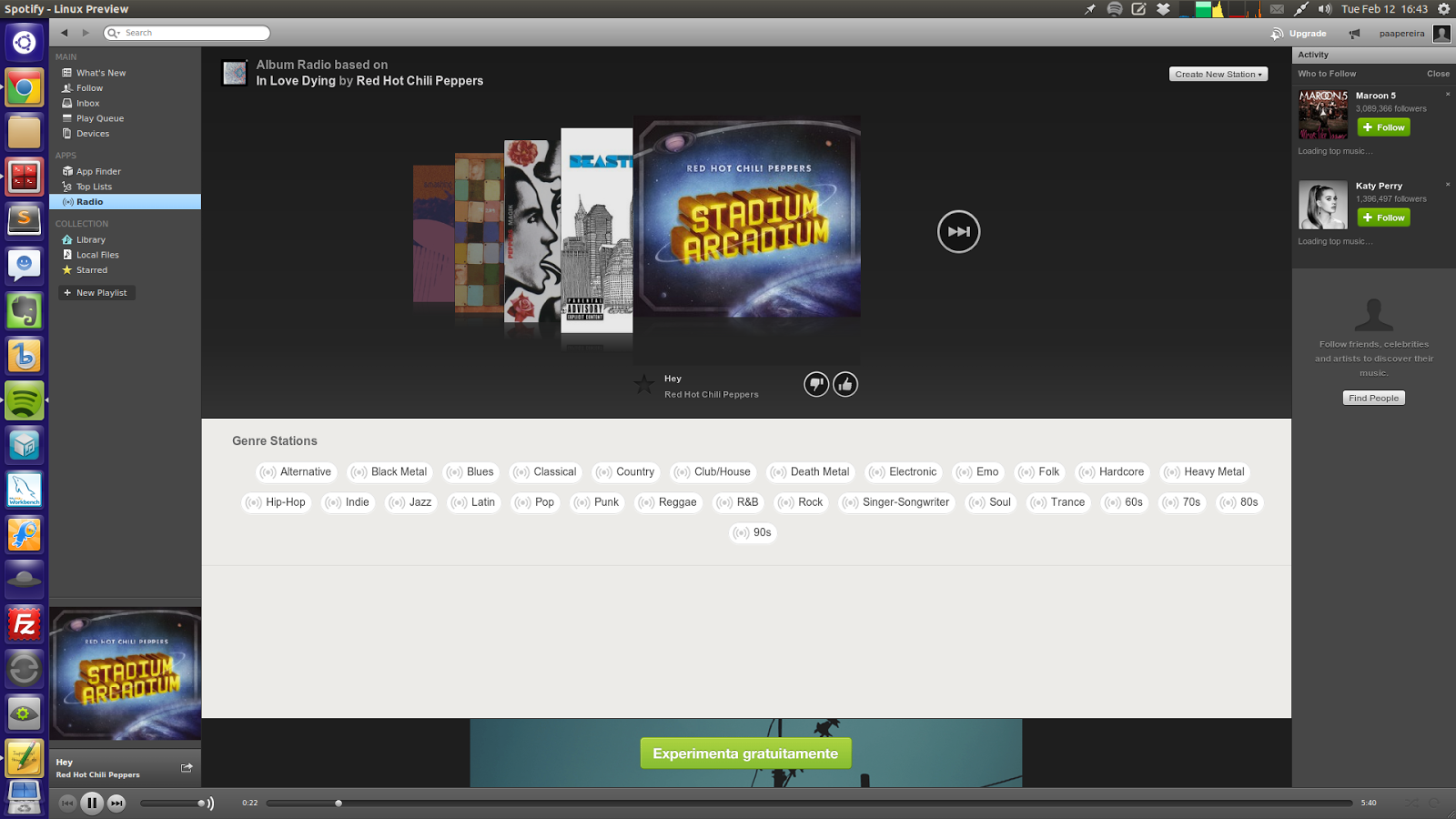Follow Katy Perry
1456x819 pixels.
[1383, 217]
